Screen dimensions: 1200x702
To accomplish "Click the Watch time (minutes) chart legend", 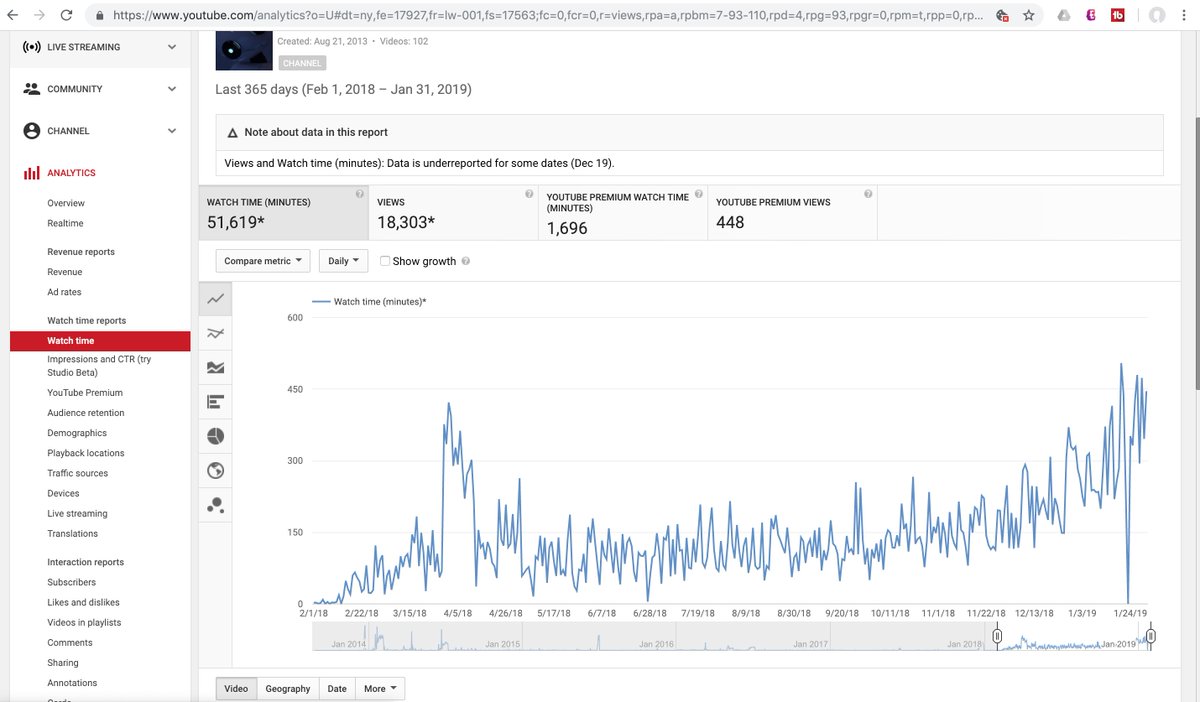I will [x=369, y=301].
